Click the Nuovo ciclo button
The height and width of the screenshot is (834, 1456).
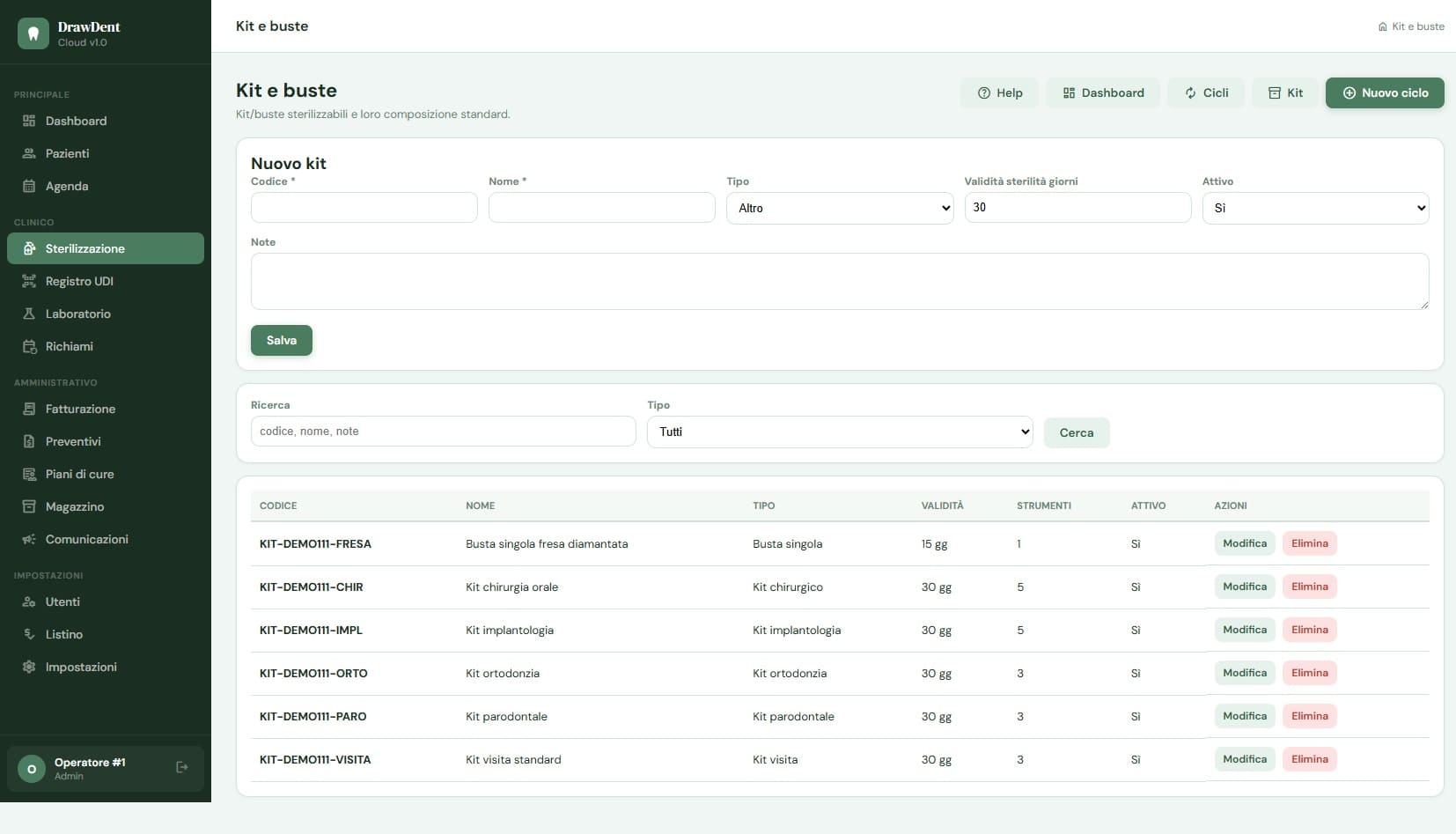(x=1385, y=92)
